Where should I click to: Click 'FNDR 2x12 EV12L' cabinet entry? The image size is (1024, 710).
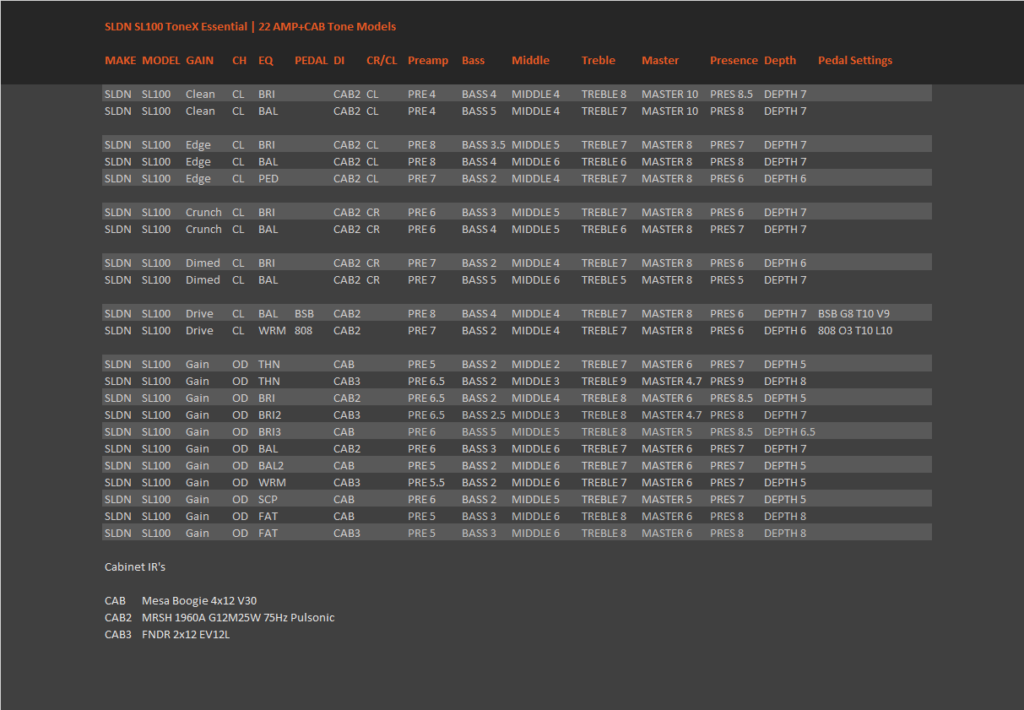point(185,636)
